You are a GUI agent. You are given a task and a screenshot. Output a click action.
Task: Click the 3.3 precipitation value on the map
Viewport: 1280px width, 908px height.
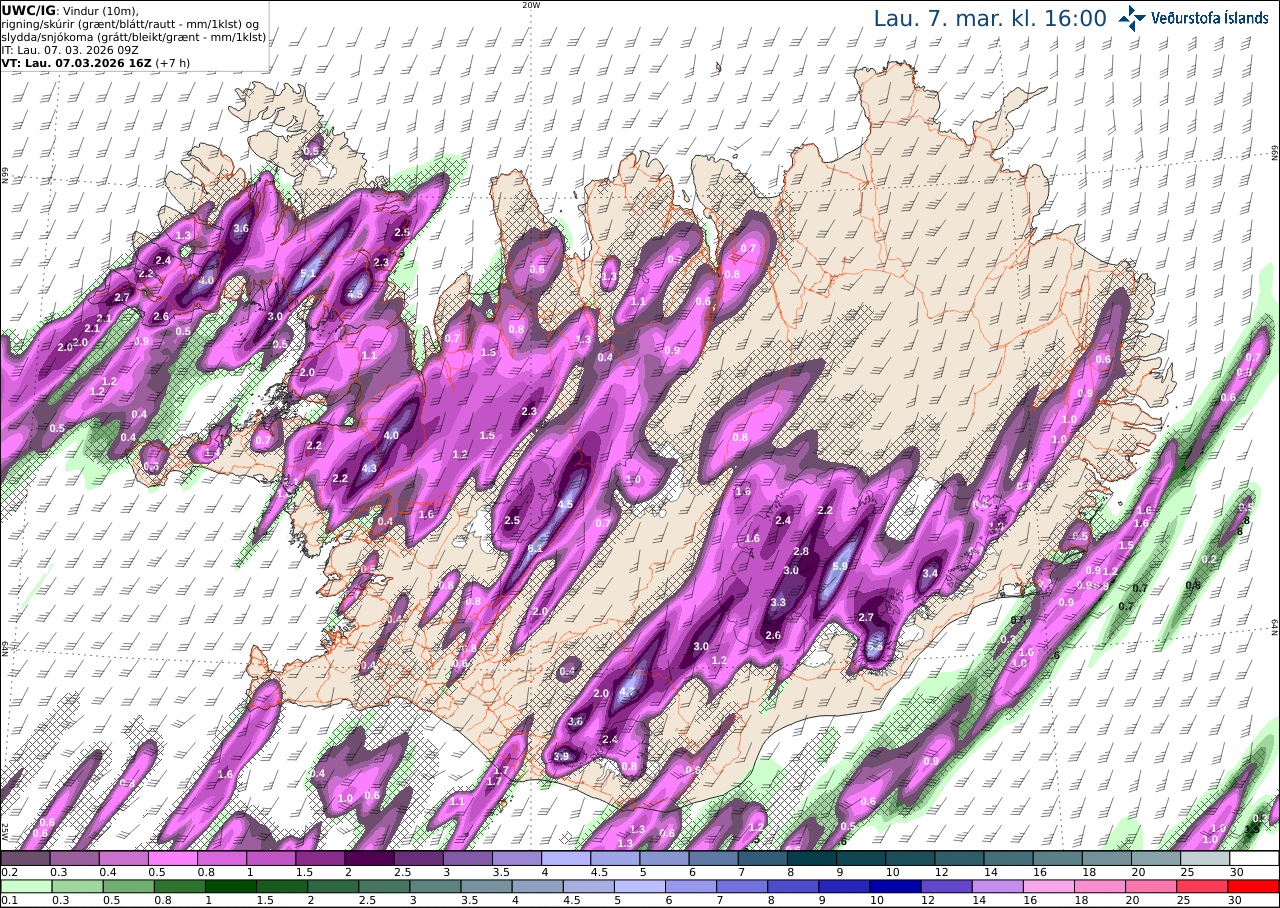[779, 603]
